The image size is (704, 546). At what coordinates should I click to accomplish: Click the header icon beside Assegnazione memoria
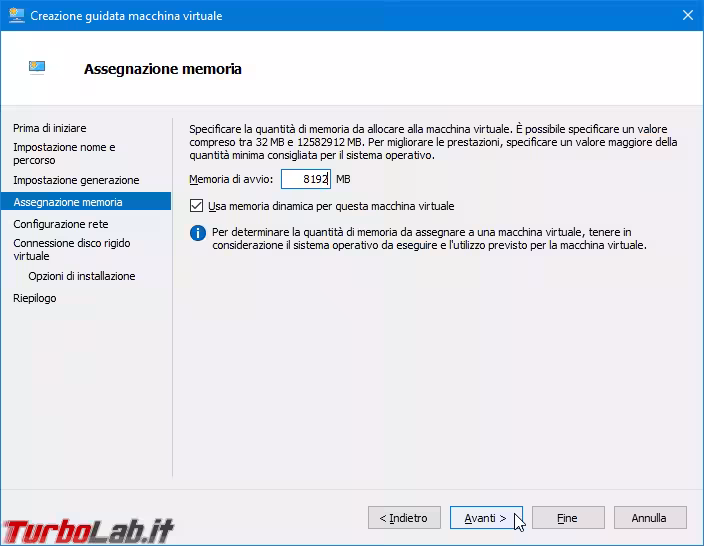click(x=37, y=68)
